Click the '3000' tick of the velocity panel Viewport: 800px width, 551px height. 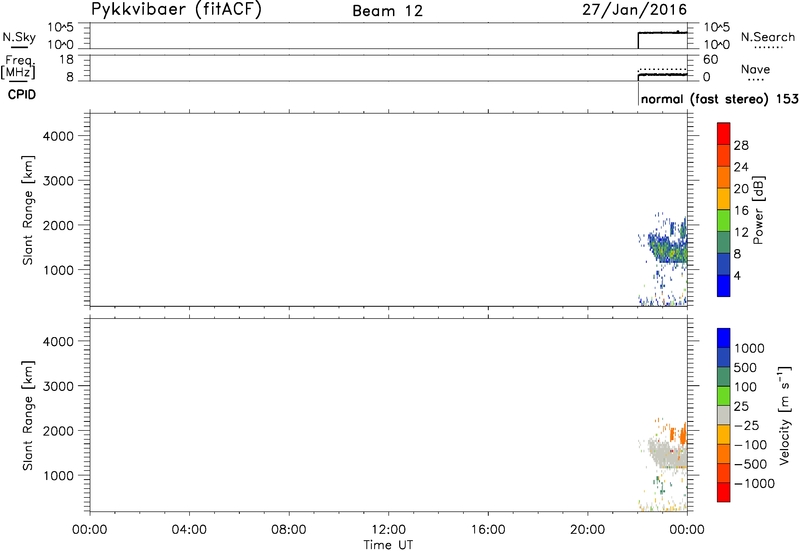tap(58, 386)
